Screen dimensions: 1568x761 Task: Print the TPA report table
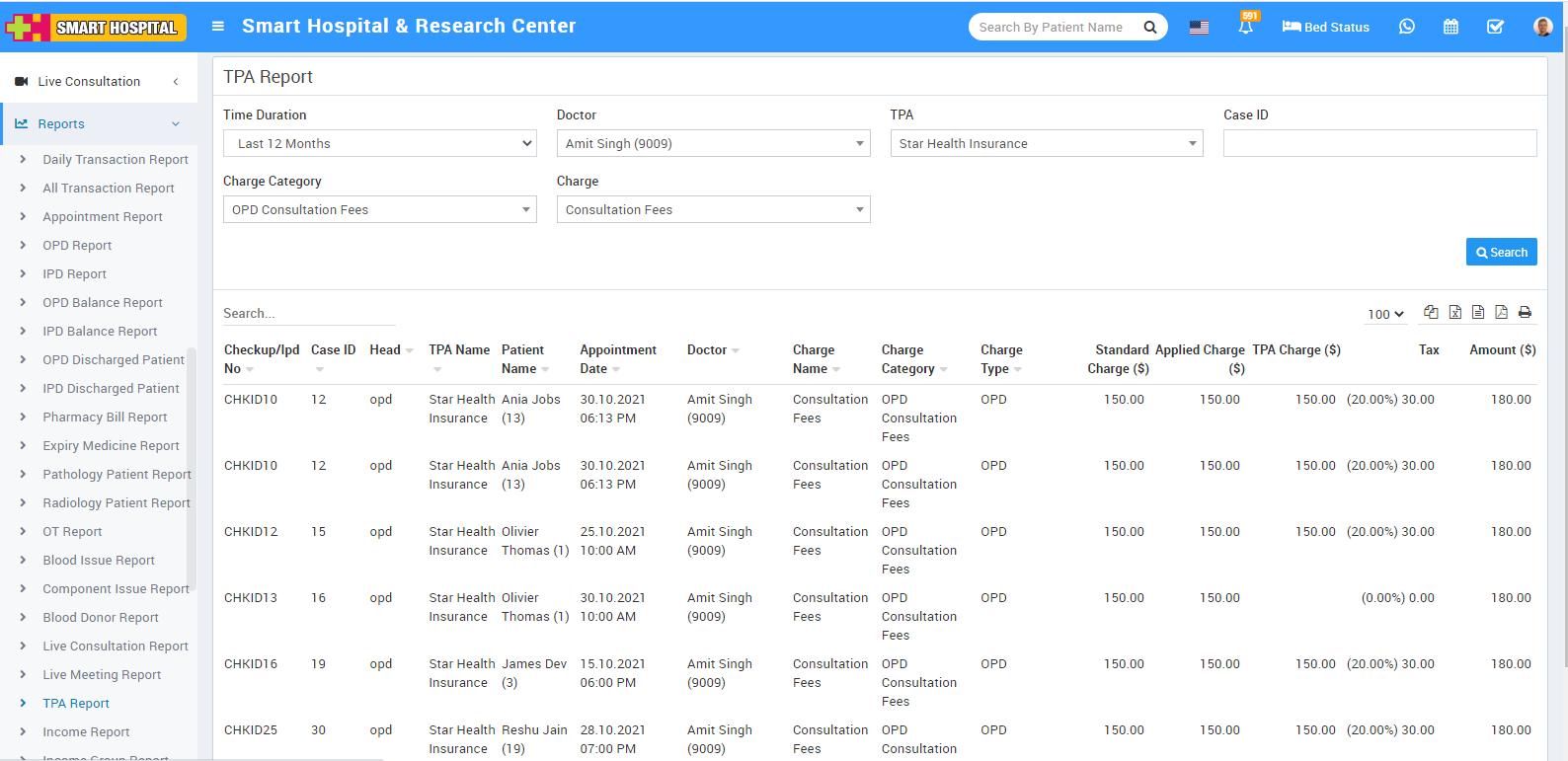click(1525, 312)
